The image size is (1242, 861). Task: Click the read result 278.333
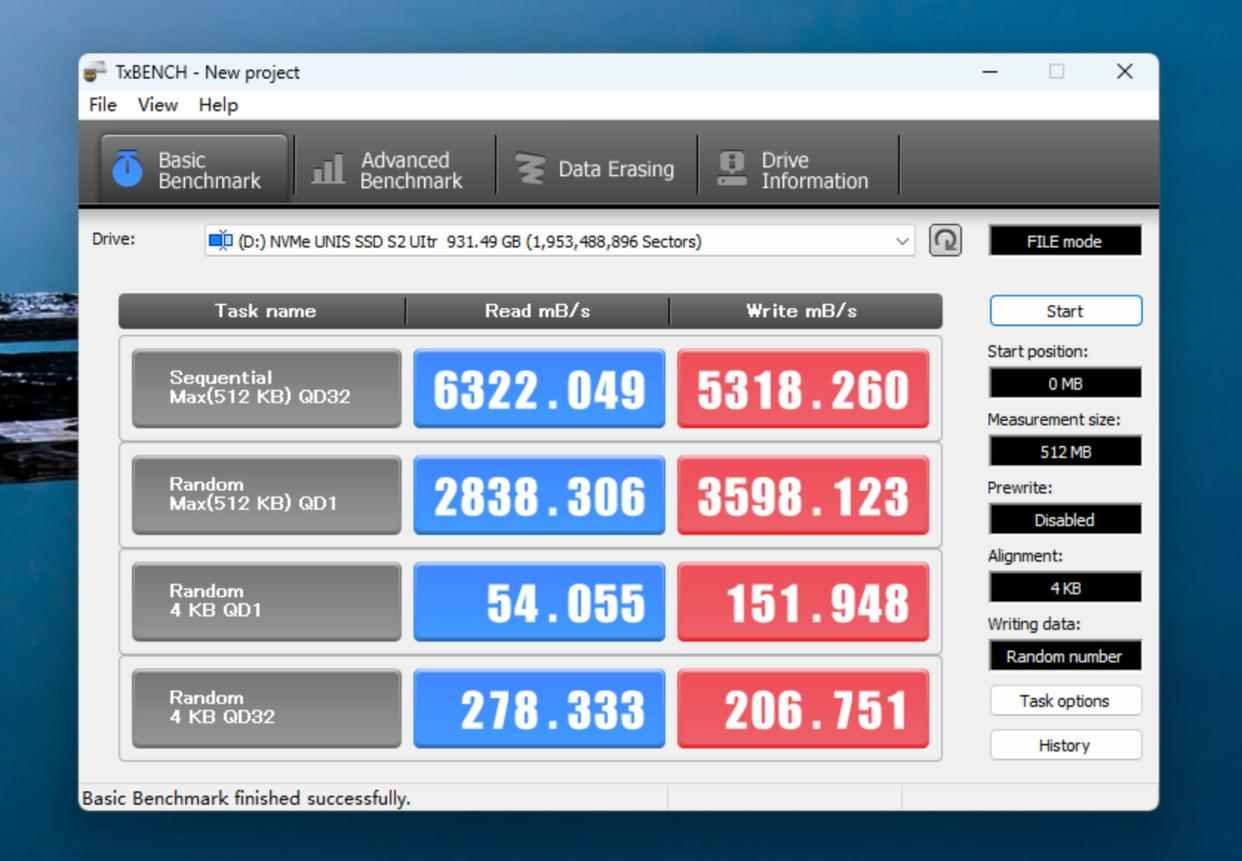pyautogui.click(x=539, y=708)
